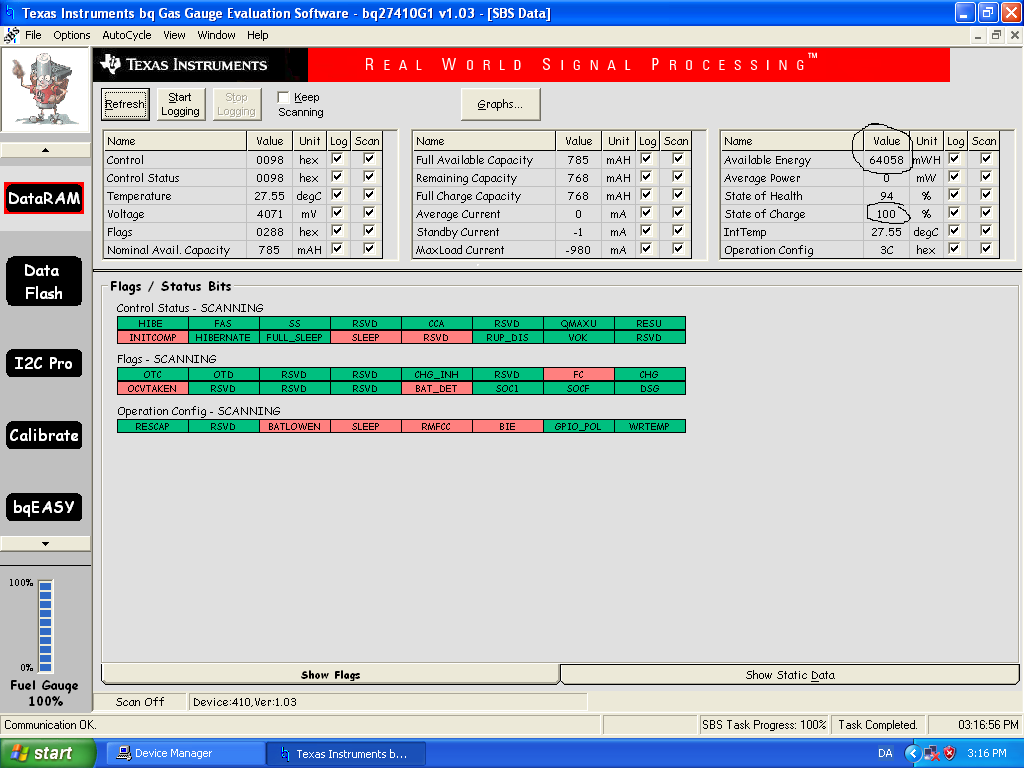The image size is (1024, 768).
Task: Toggle Log checkbox for Average Current row
Action: (646, 213)
